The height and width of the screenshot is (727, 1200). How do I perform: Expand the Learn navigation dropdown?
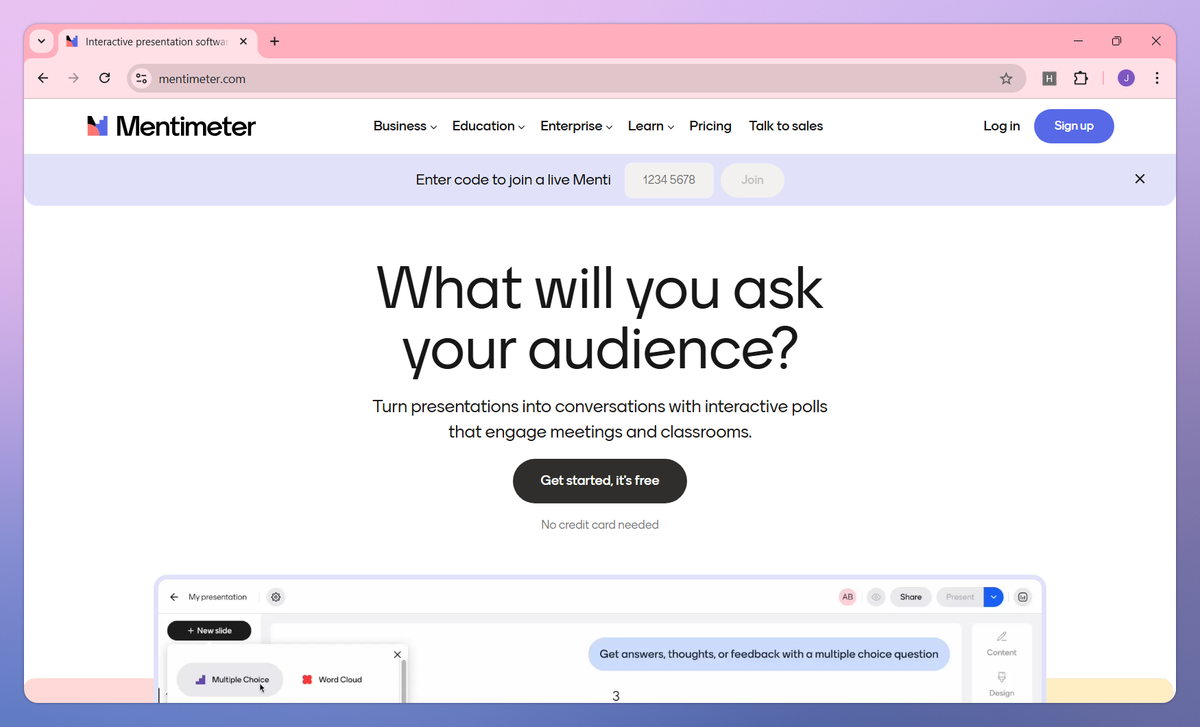[x=650, y=126]
